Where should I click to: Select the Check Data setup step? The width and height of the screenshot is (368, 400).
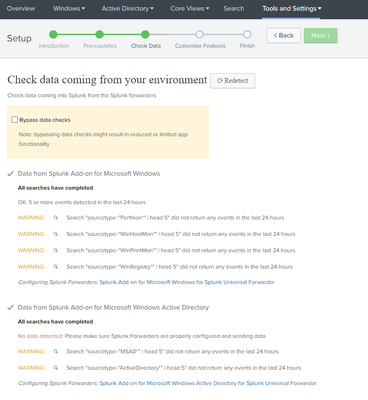[145, 34]
